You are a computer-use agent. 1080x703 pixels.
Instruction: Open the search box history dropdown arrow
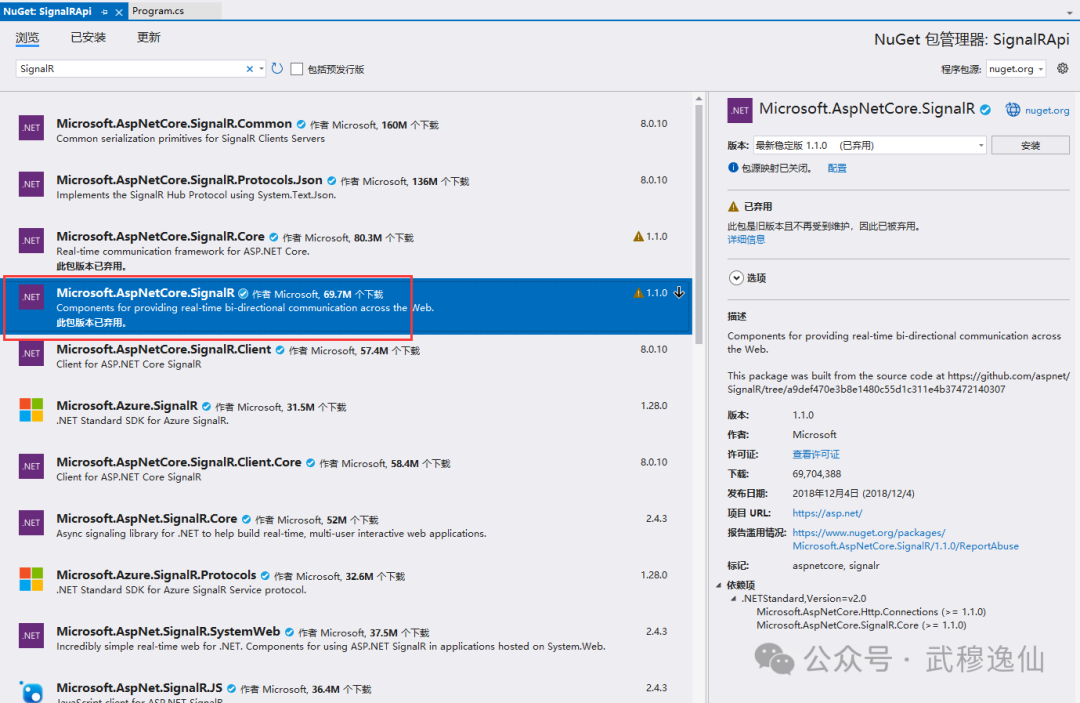(x=261, y=69)
